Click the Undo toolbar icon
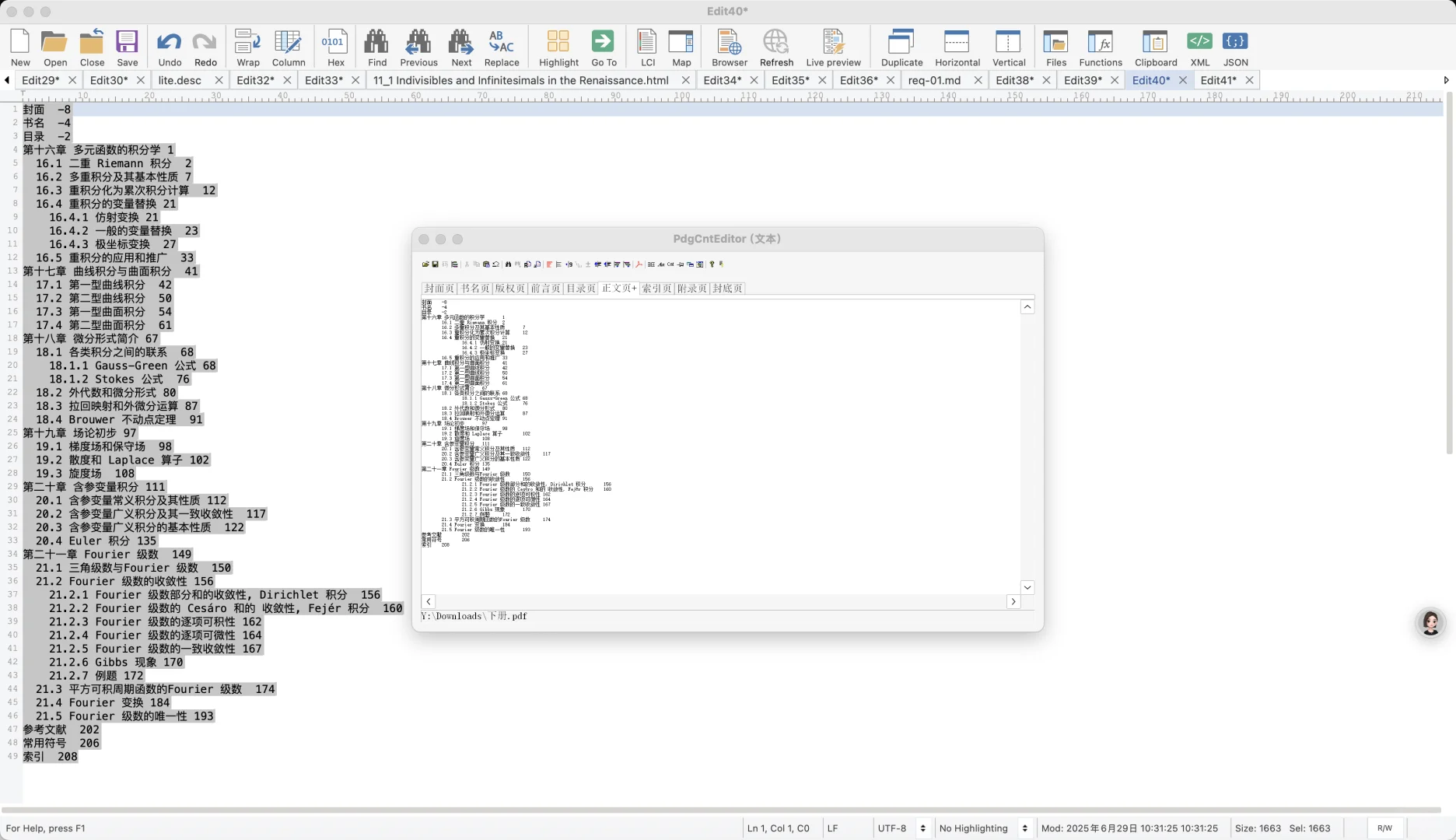 click(170, 47)
